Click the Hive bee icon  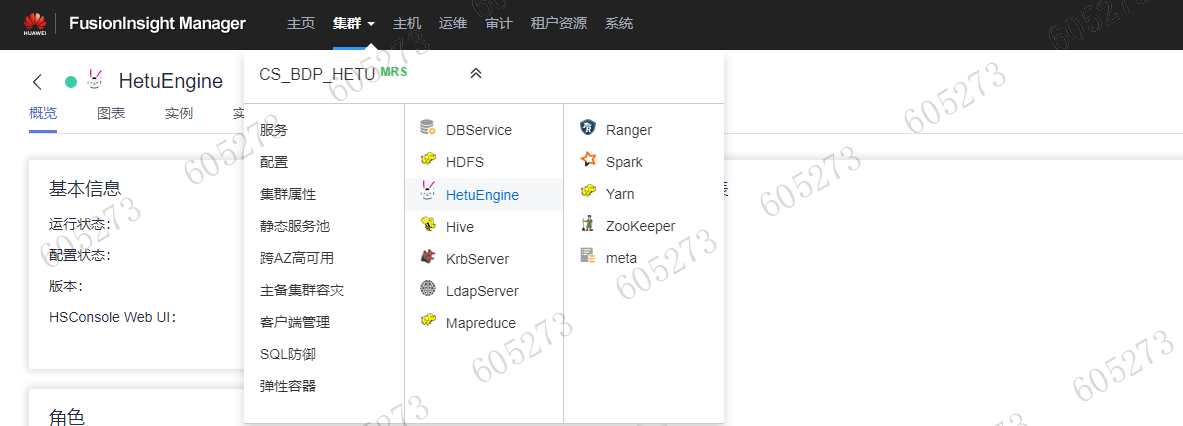point(428,225)
